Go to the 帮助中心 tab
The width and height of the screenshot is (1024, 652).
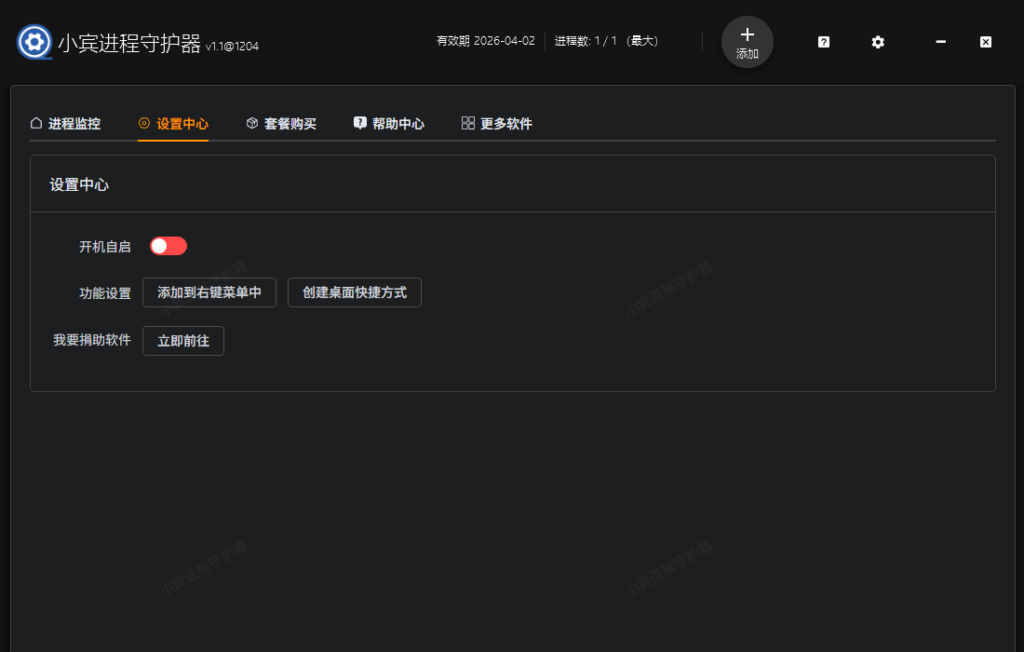[x=398, y=123]
